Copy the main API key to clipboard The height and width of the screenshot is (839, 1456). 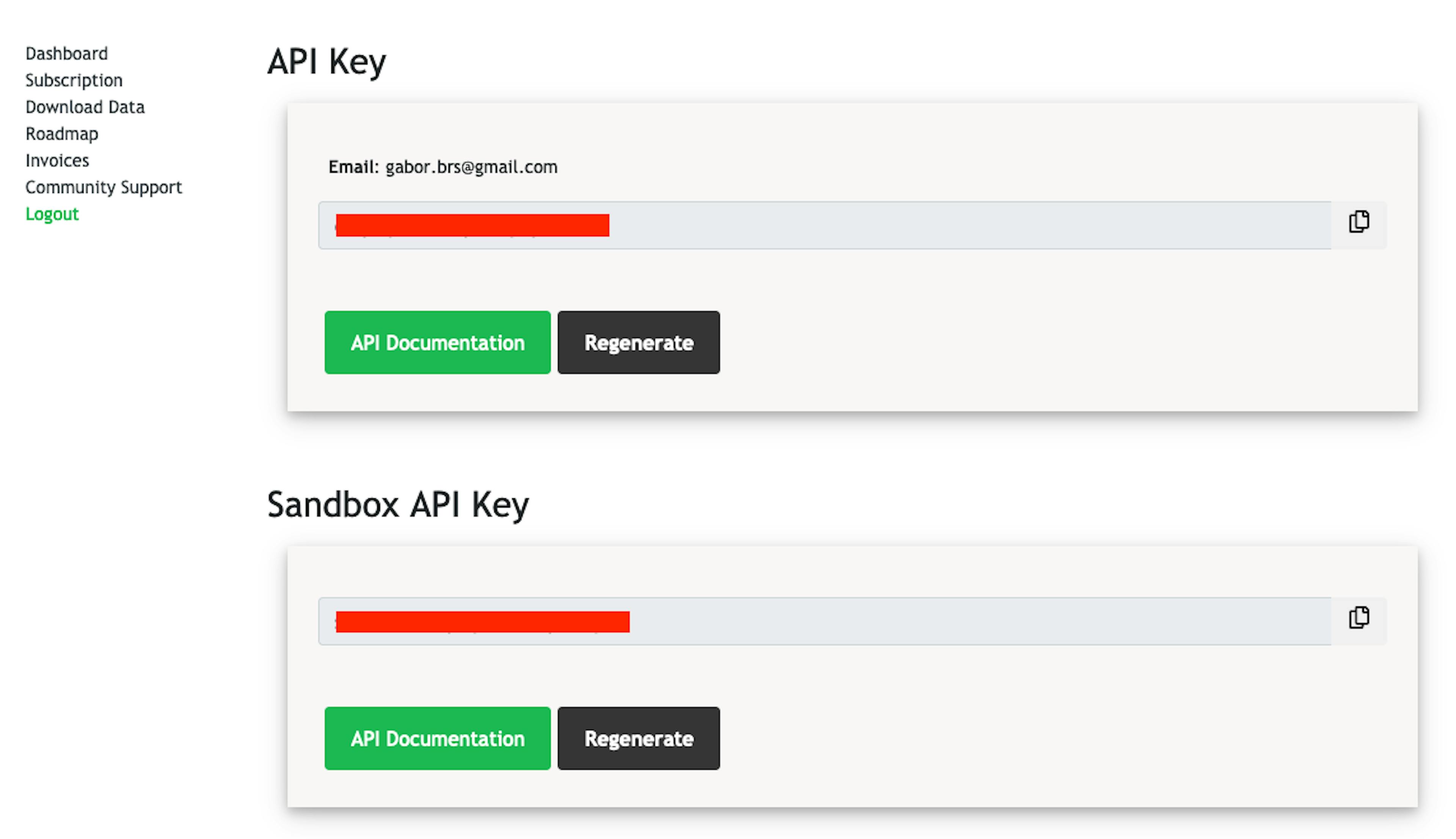(x=1358, y=222)
